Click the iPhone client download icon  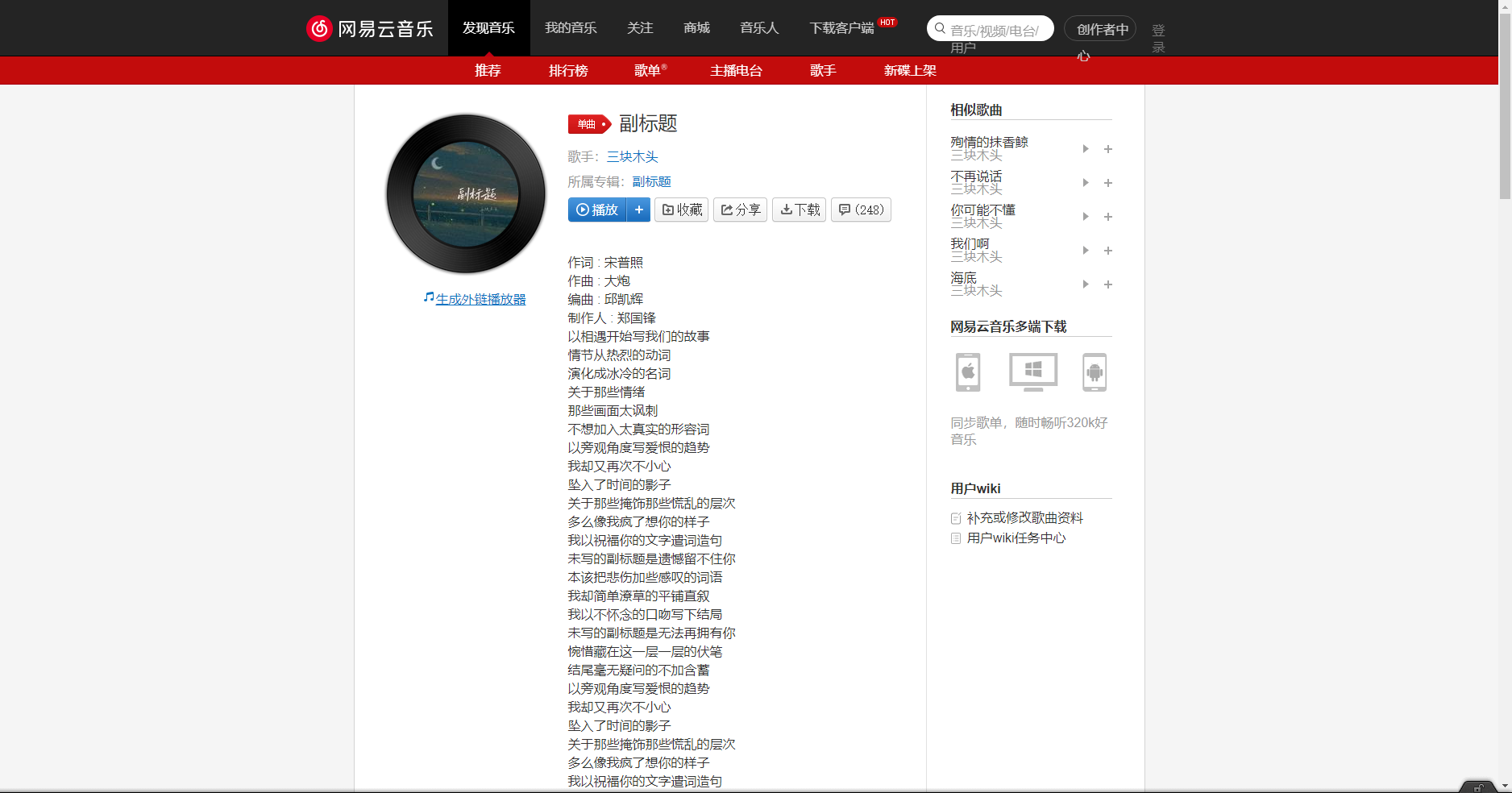click(966, 372)
